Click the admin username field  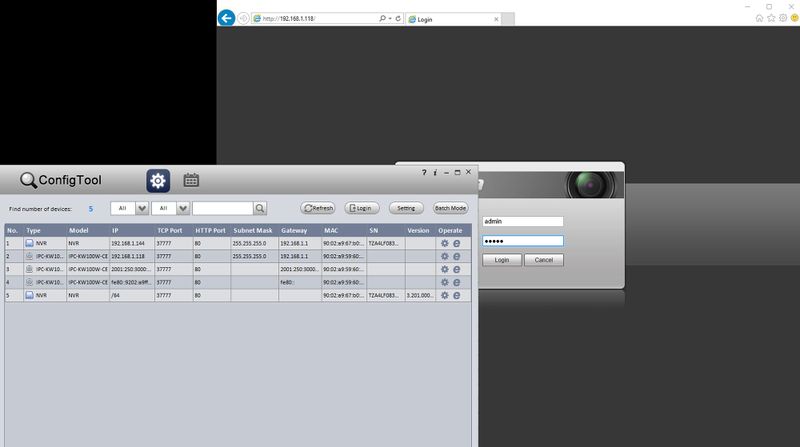point(523,221)
